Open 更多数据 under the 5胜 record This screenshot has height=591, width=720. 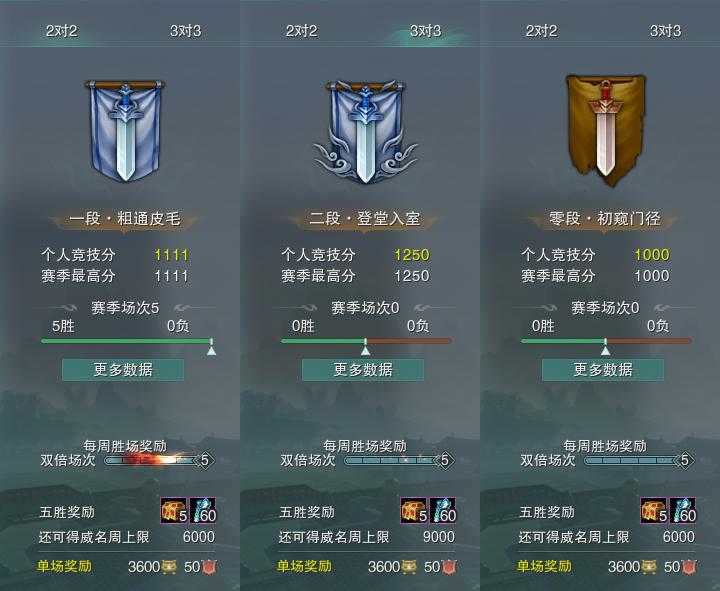click(123, 370)
